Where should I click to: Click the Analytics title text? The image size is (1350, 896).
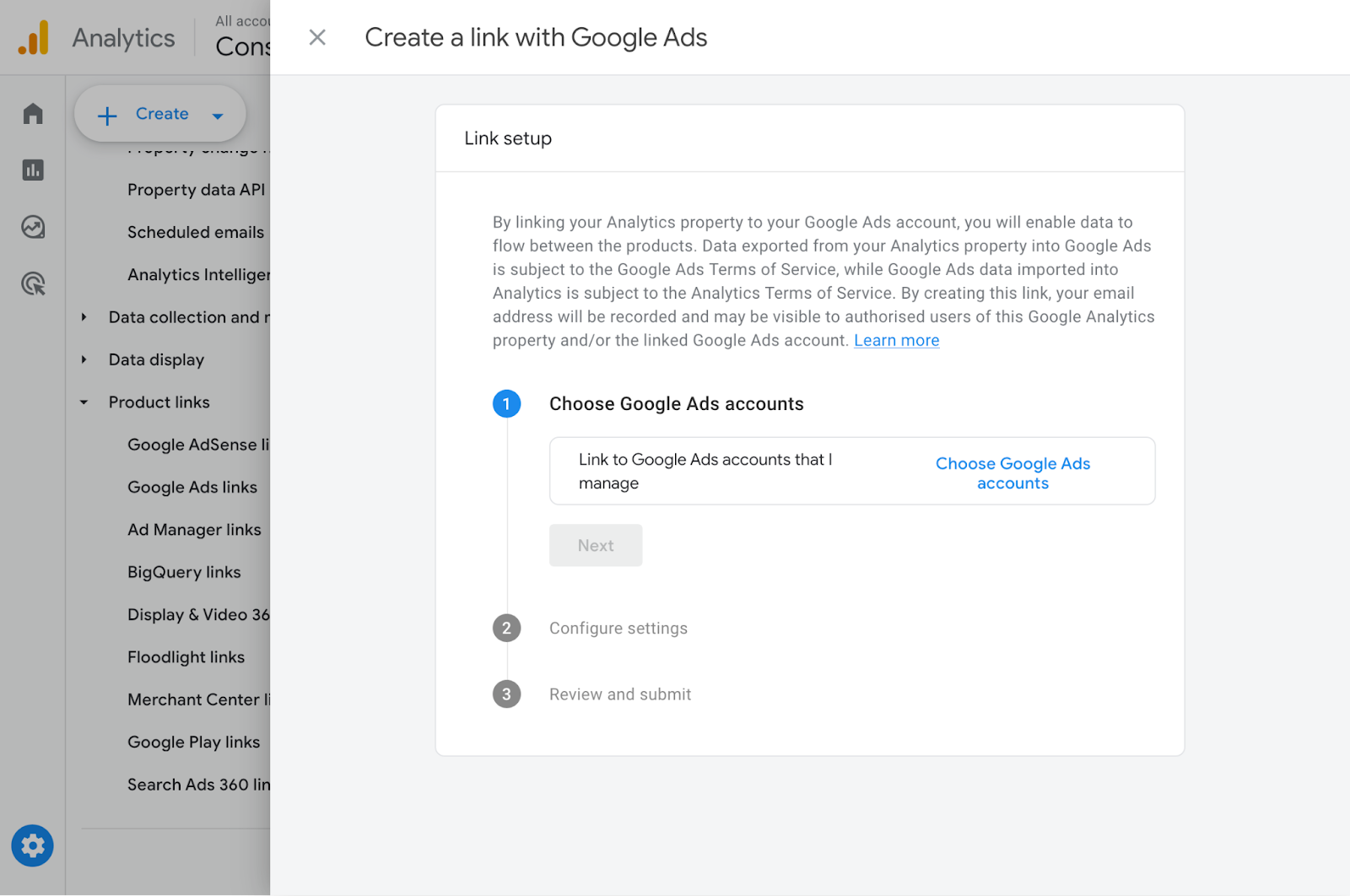pyautogui.click(x=123, y=38)
